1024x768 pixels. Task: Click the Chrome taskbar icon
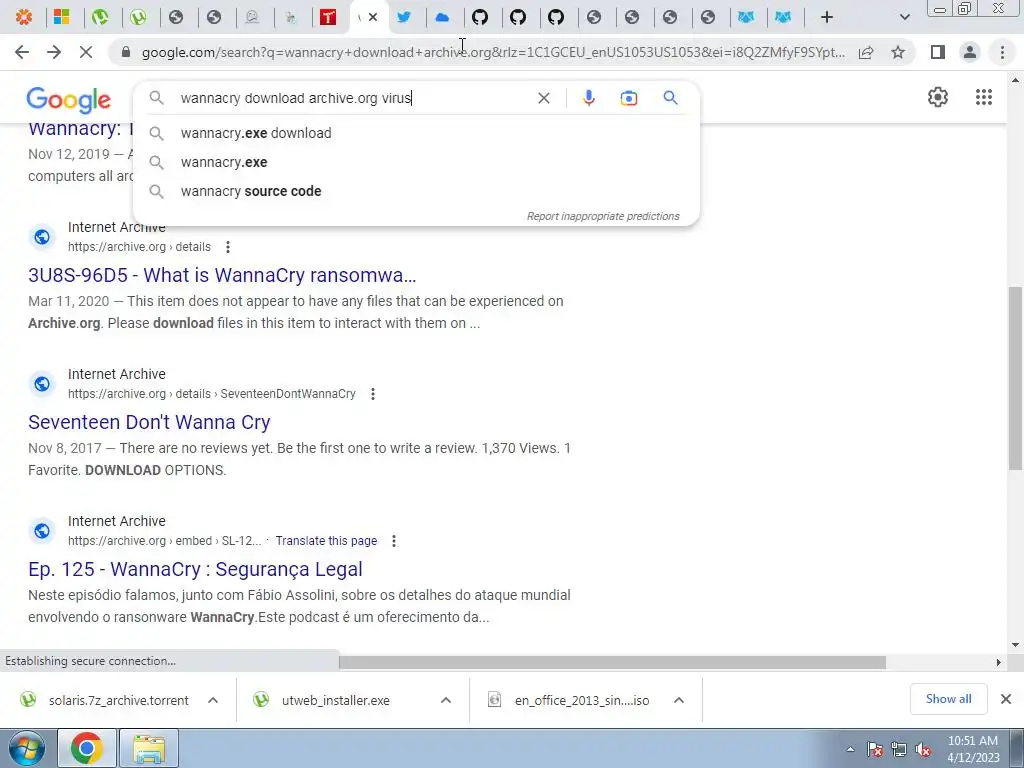click(87, 748)
